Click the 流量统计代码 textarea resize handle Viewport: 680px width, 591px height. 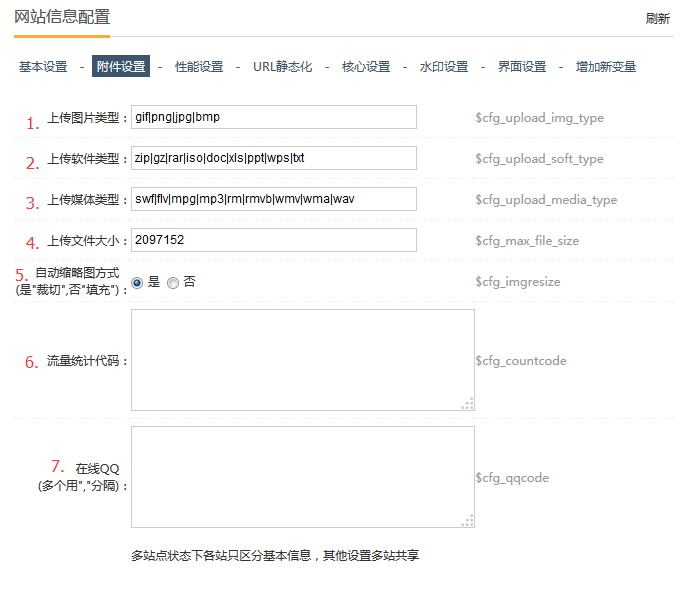pyautogui.click(x=467, y=403)
